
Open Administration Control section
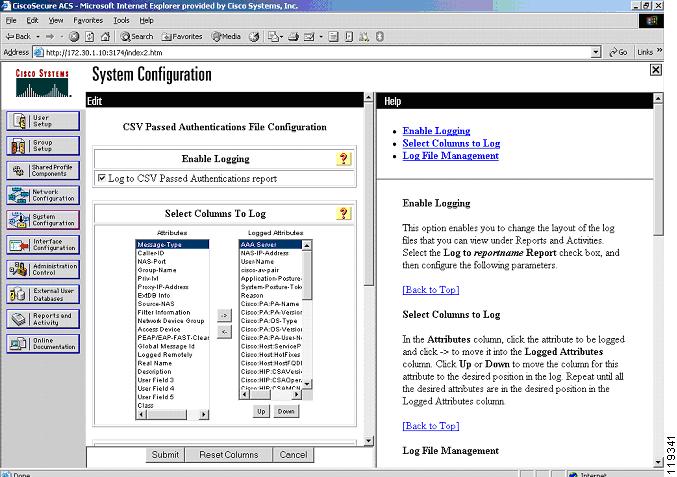pyautogui.click(x=43, y=269)
